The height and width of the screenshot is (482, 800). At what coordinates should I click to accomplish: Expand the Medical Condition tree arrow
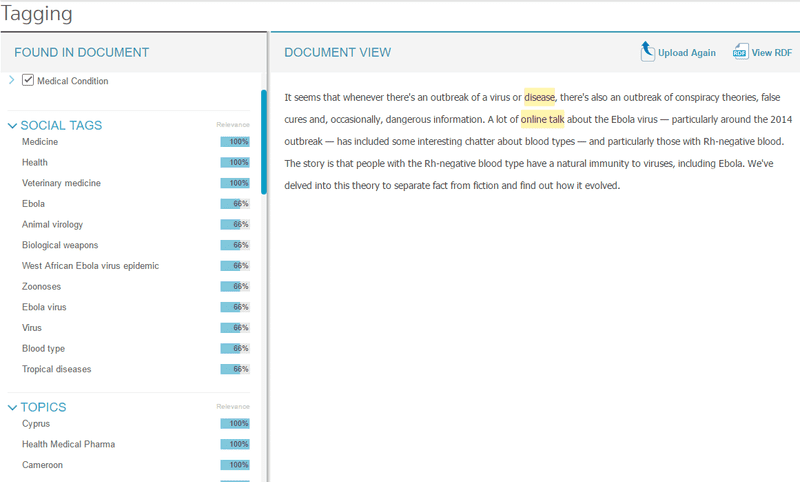click(x=11, y=80)
